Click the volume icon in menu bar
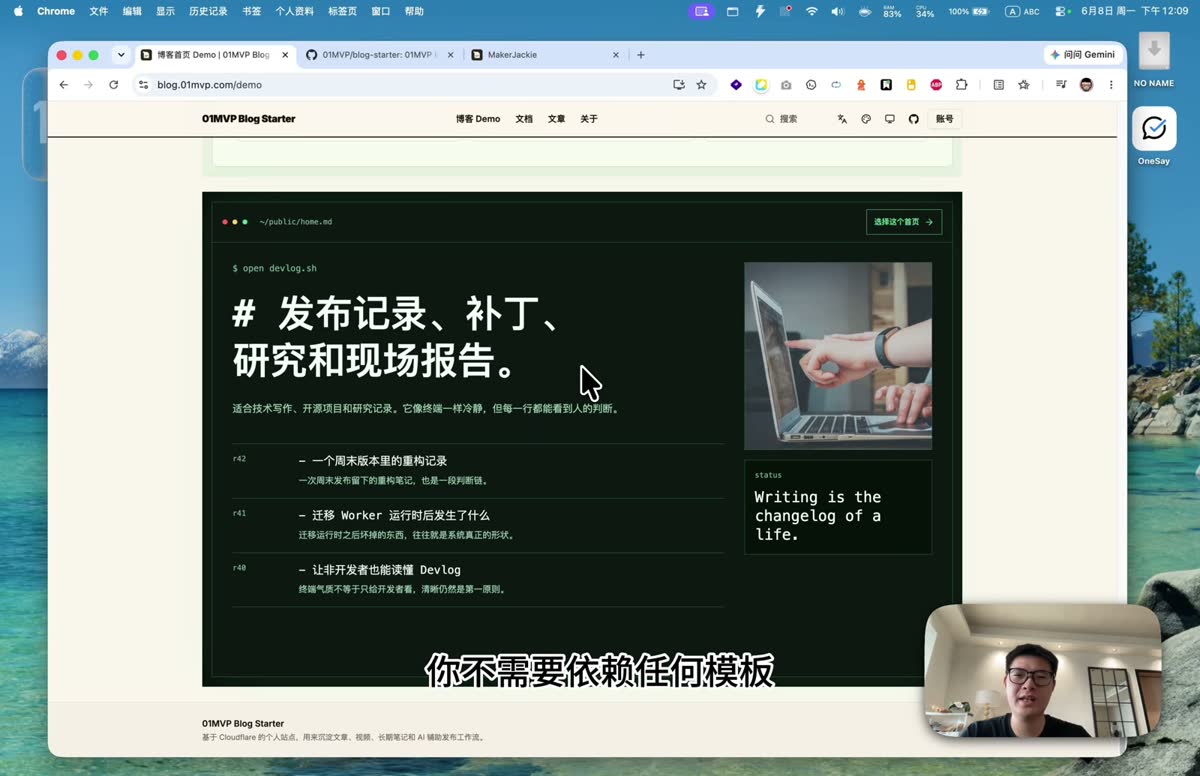This screenshot has width=1200, height=776. pos(838,11)
